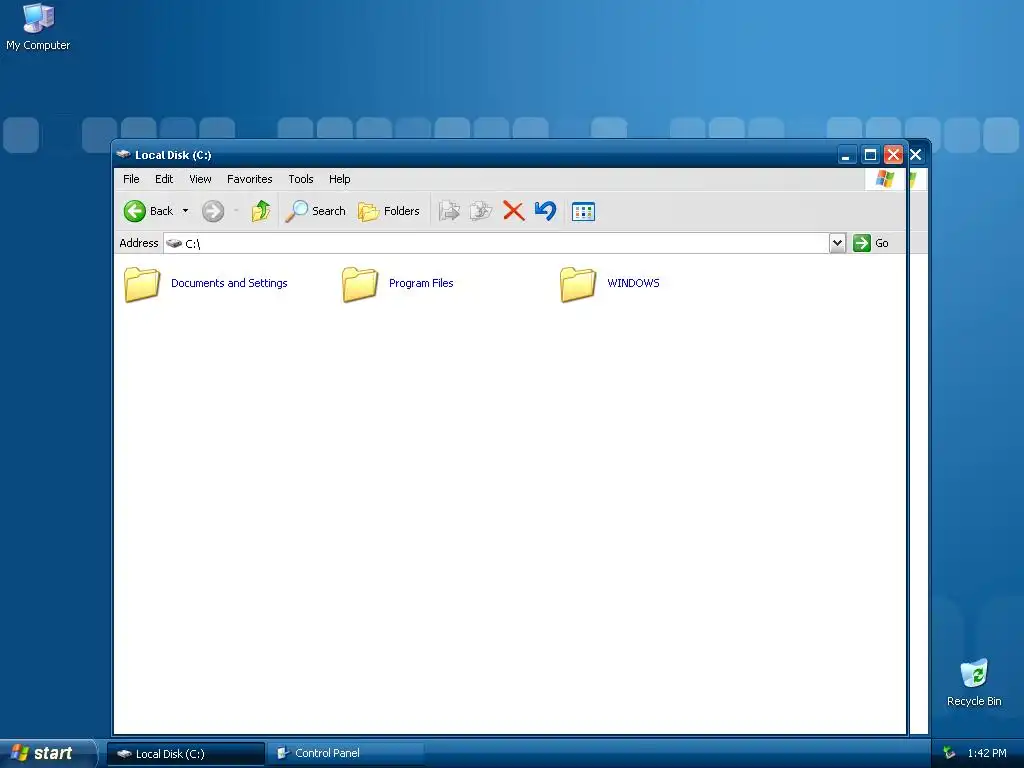Viewport: 1024px width, 768px height.
Task: Go up one folder level
Action: tap(261, 211)
